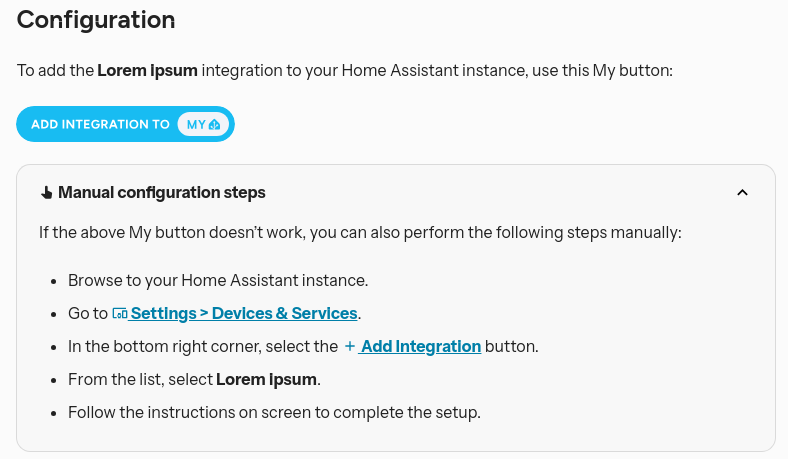Click the Browse to your Home Assistant step
788x459 pixels.
coord(218,281)
